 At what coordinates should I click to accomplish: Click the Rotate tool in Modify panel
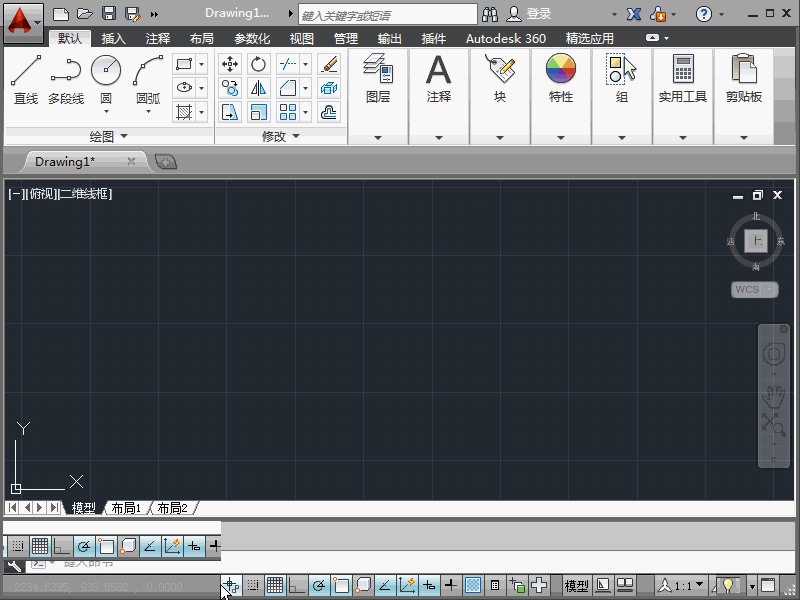tap(259, 64)
